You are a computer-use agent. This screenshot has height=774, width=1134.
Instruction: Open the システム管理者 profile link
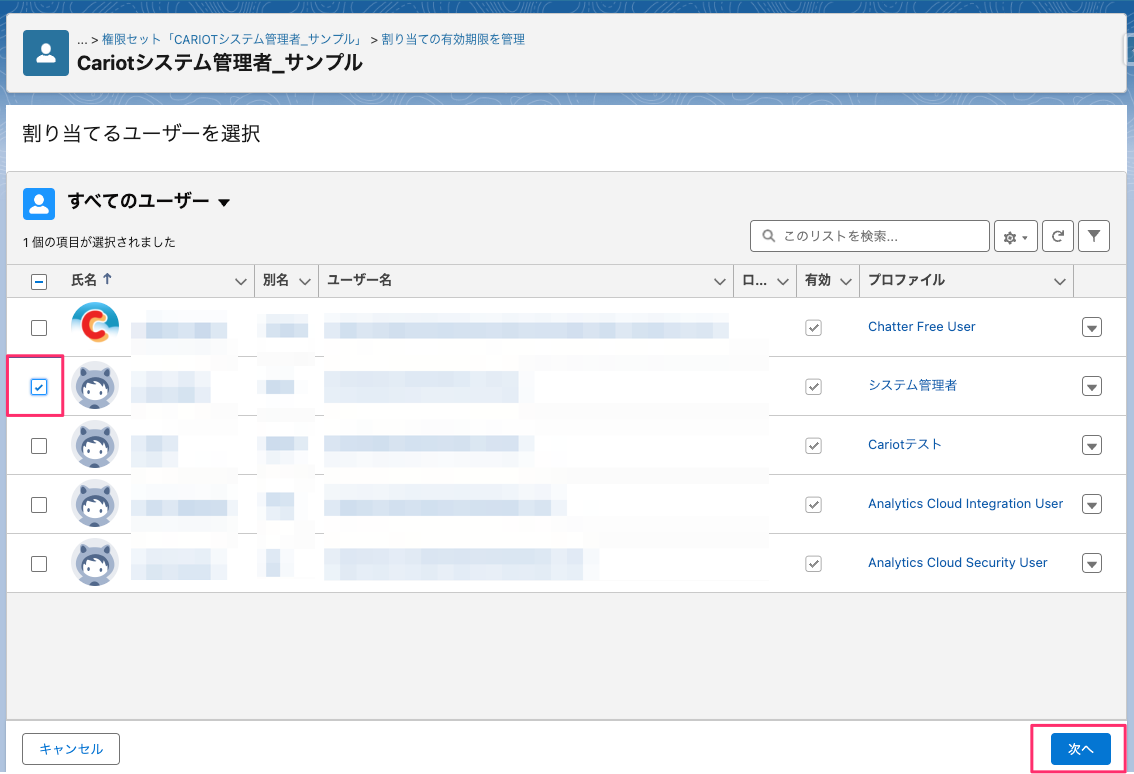(912, 386)
